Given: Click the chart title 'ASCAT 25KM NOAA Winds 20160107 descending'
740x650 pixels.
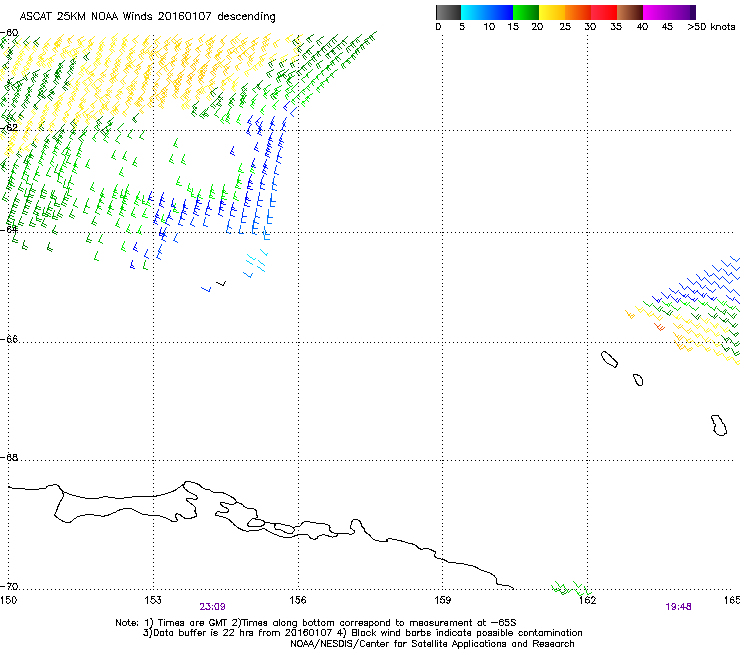Looking at the screenshot, I should tap(147, 17).
